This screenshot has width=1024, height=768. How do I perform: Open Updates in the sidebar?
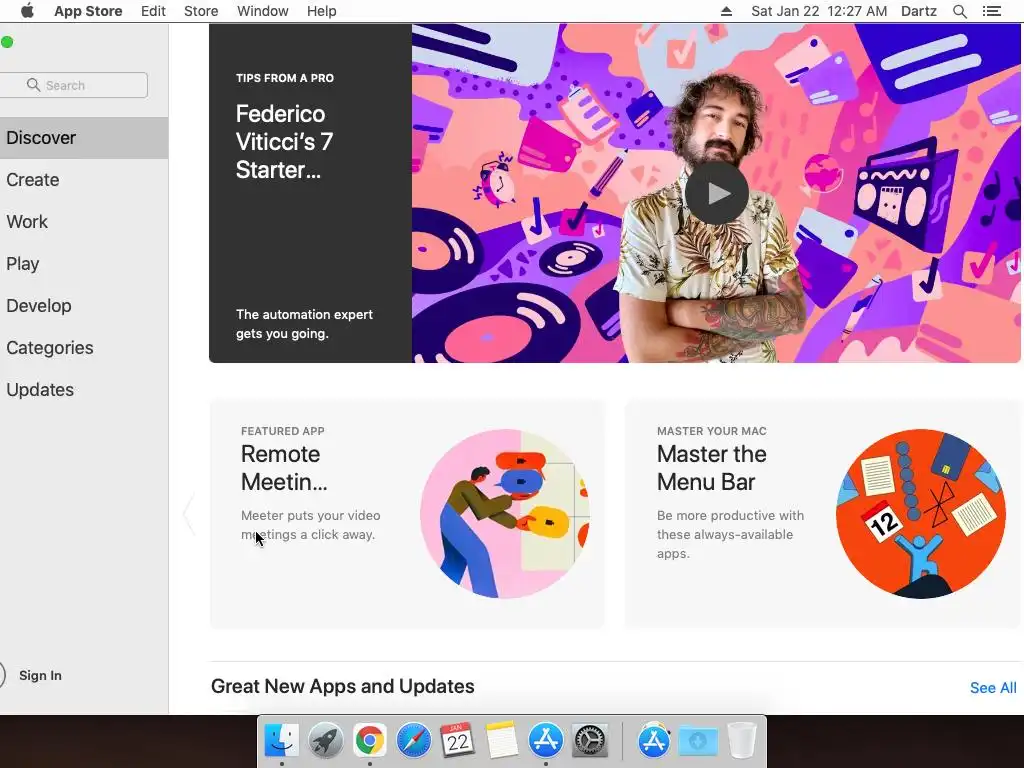click(x=84, y=390)
